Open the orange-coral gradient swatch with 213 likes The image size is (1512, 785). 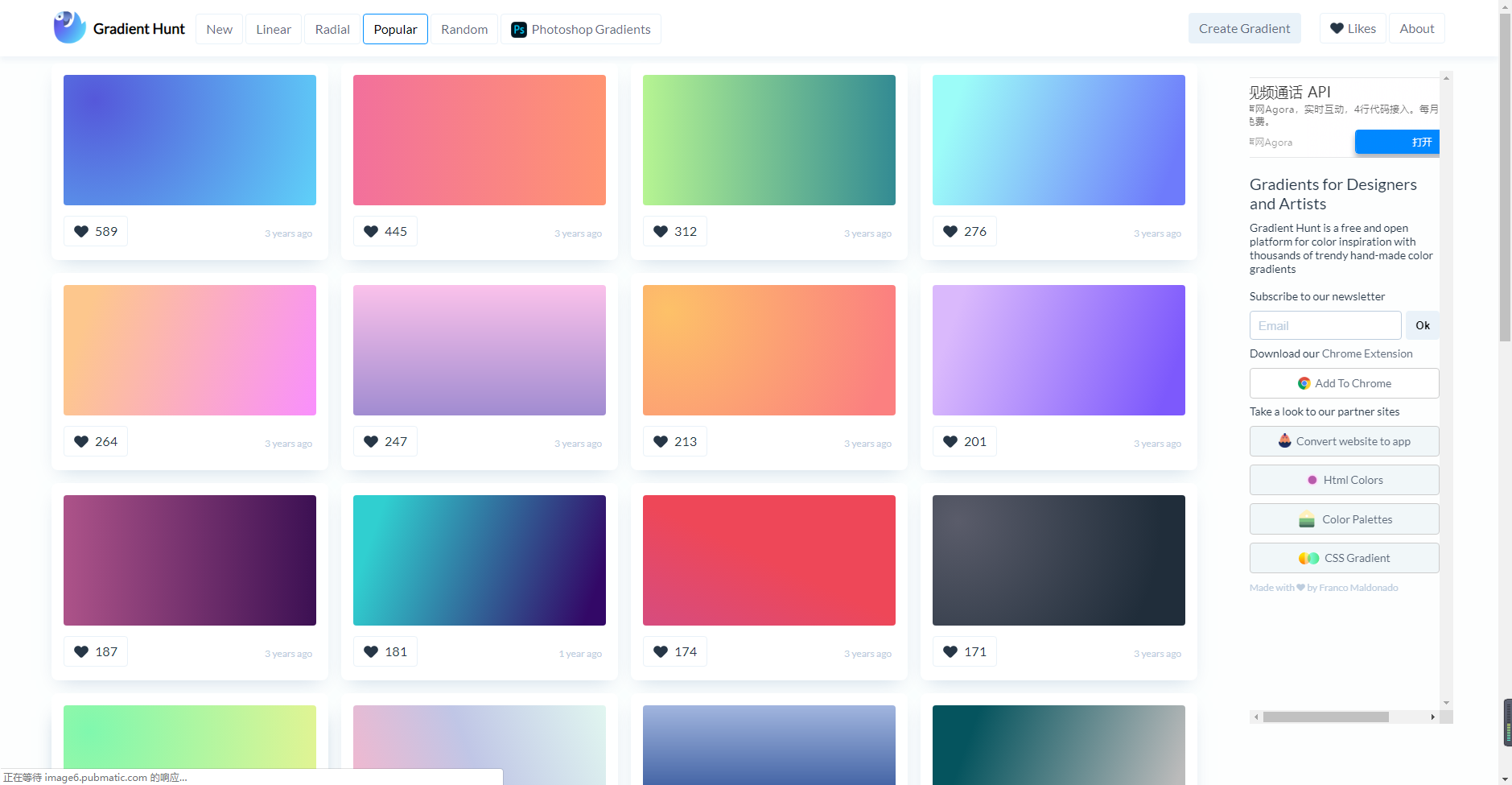tap(769, 350)
